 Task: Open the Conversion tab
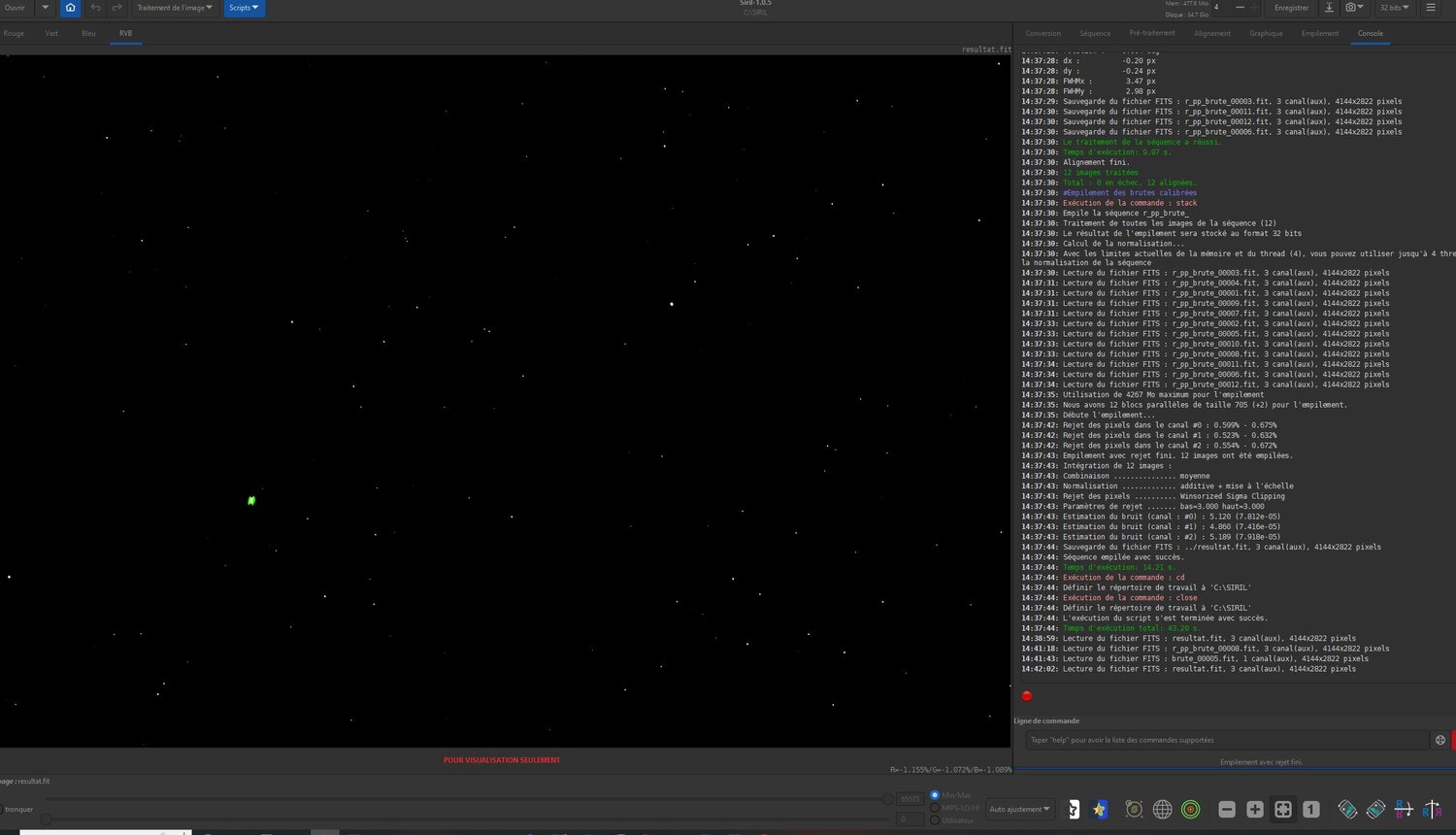click(x=1043, y=34)
